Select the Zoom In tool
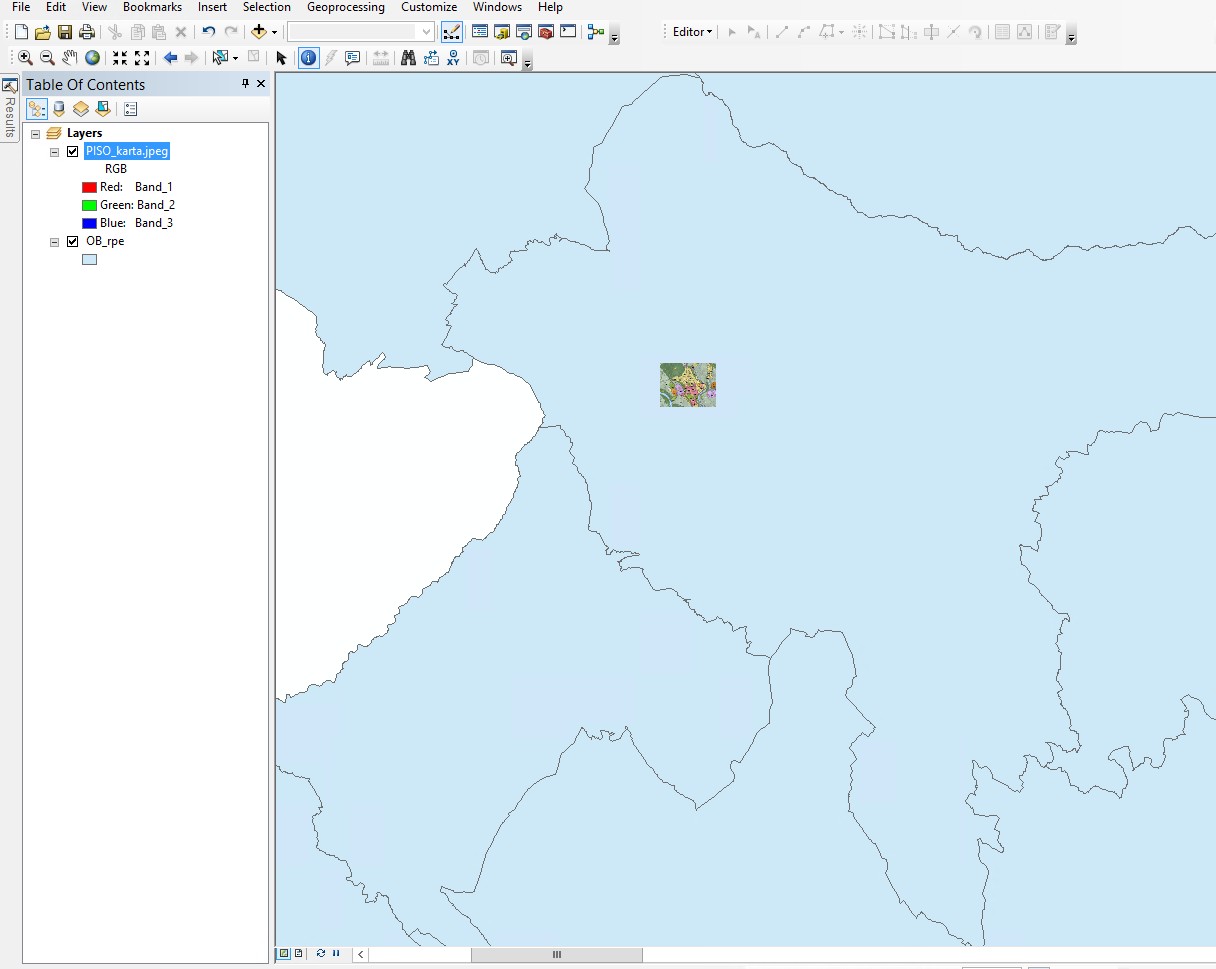 coord(25,58)
